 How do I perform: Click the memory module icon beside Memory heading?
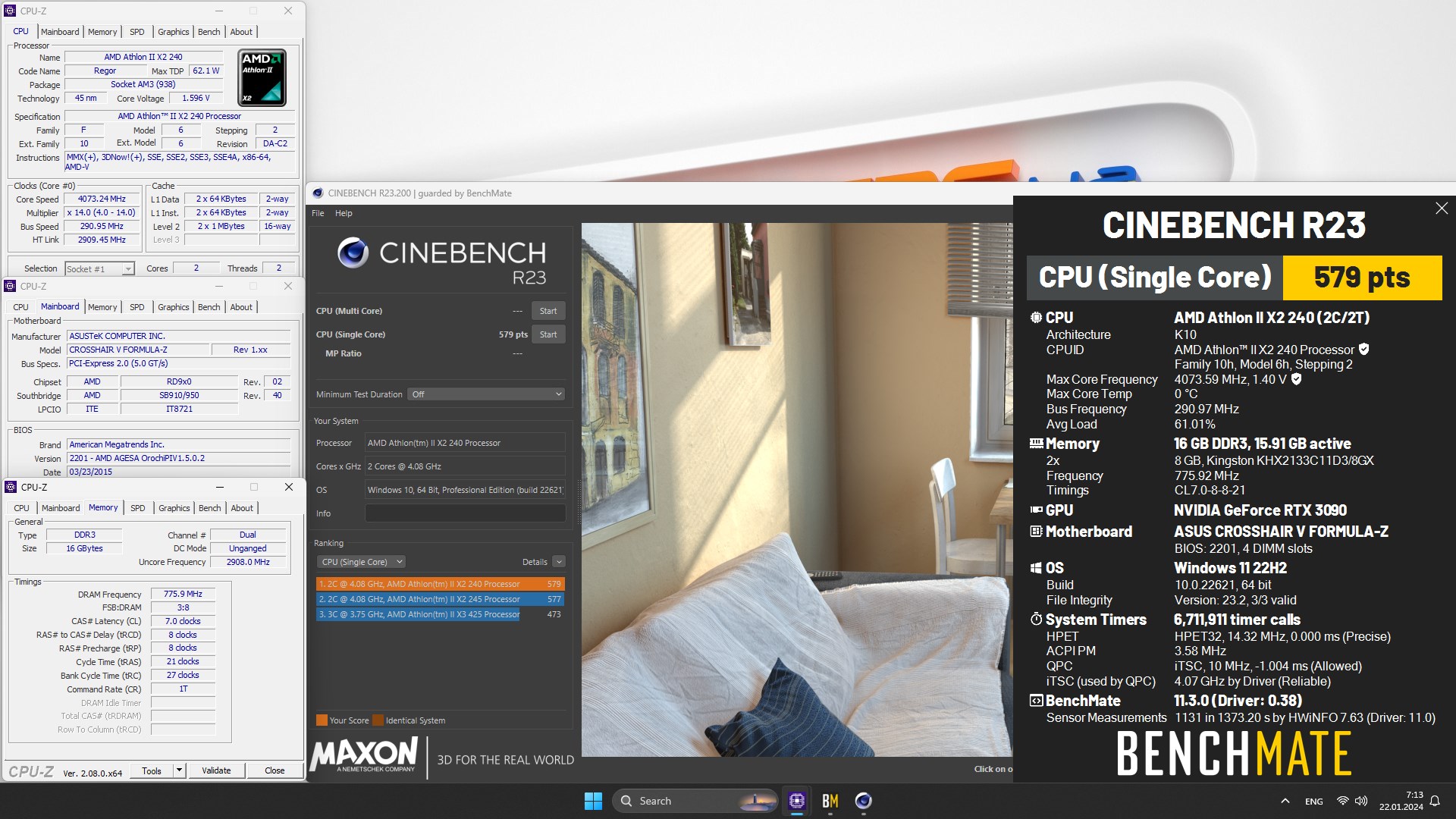coord(1036,443)
